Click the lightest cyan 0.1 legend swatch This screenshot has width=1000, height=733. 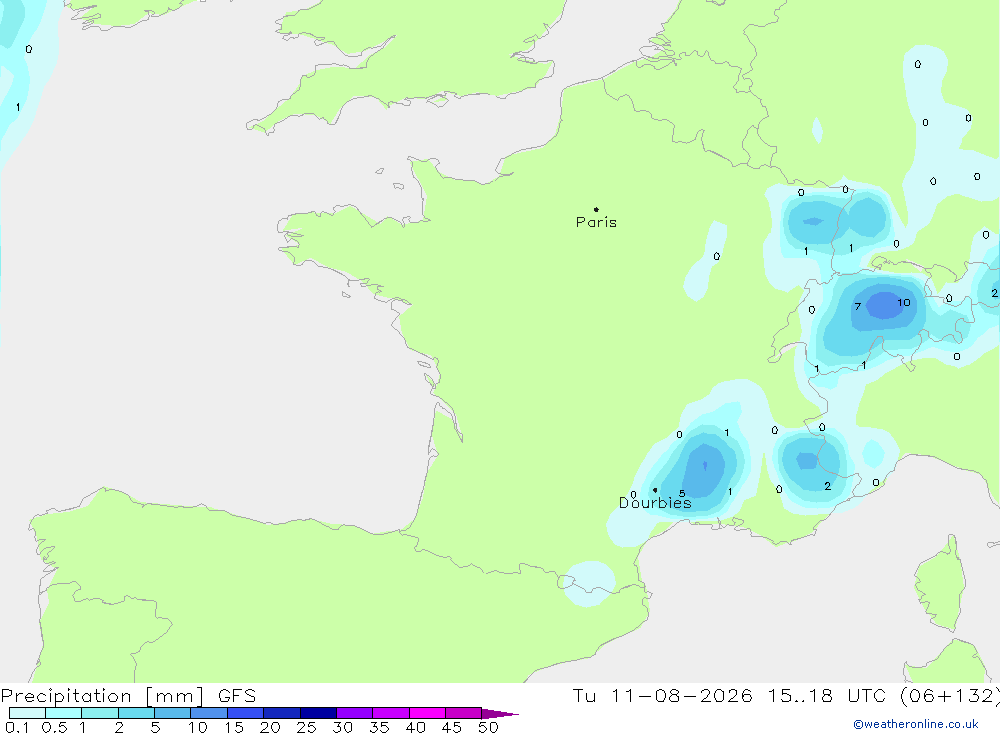tap(27, 713)
